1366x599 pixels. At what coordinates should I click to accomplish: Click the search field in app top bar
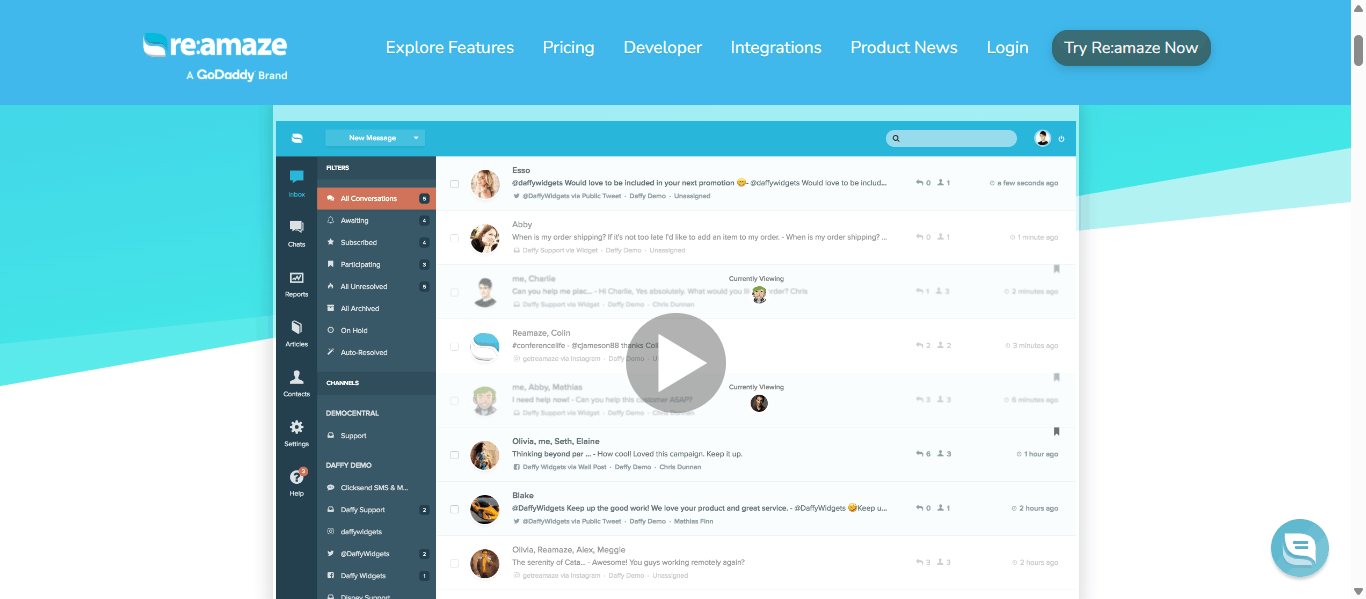[951, 138]
